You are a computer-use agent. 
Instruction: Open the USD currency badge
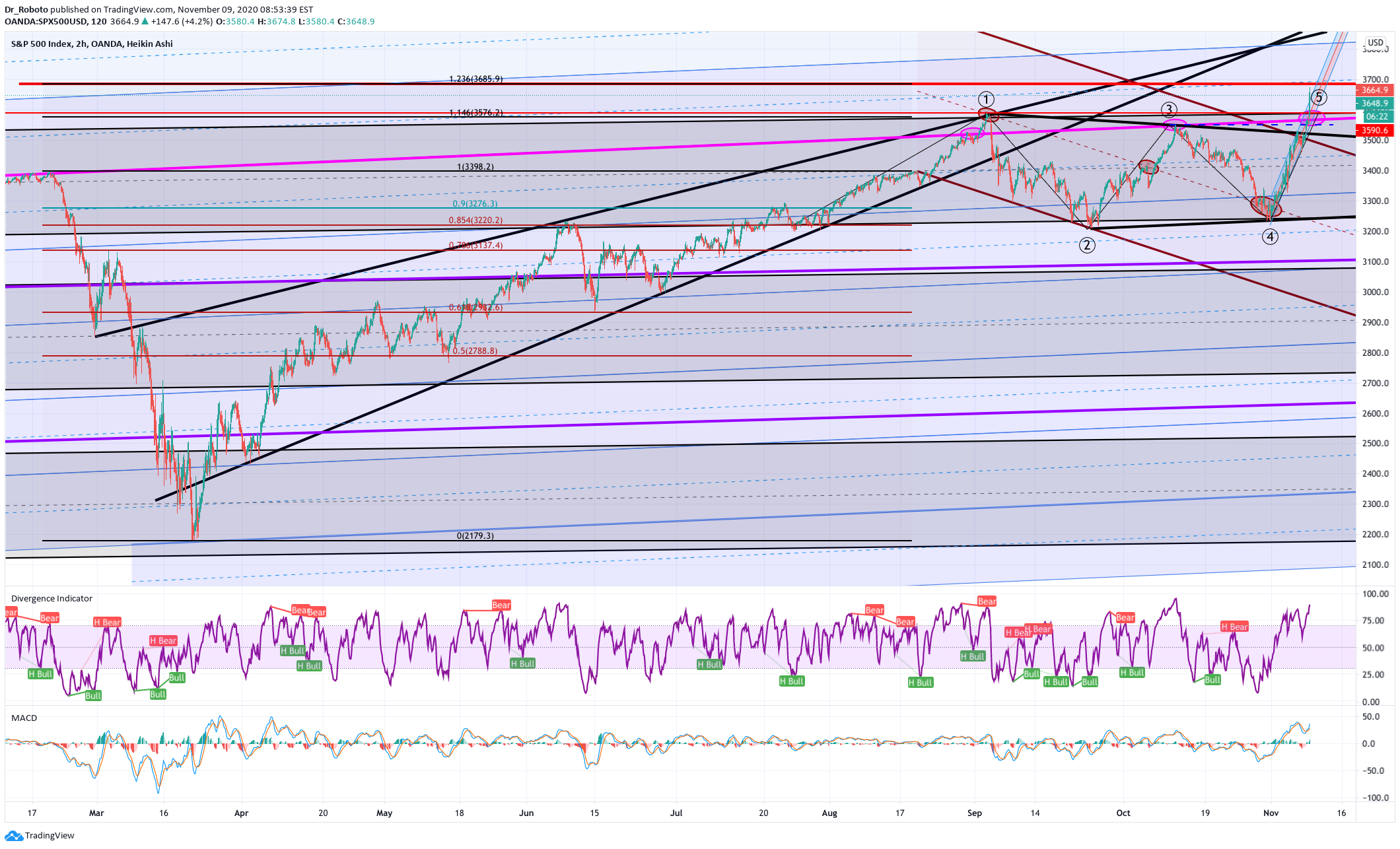tap(1376, 43)
